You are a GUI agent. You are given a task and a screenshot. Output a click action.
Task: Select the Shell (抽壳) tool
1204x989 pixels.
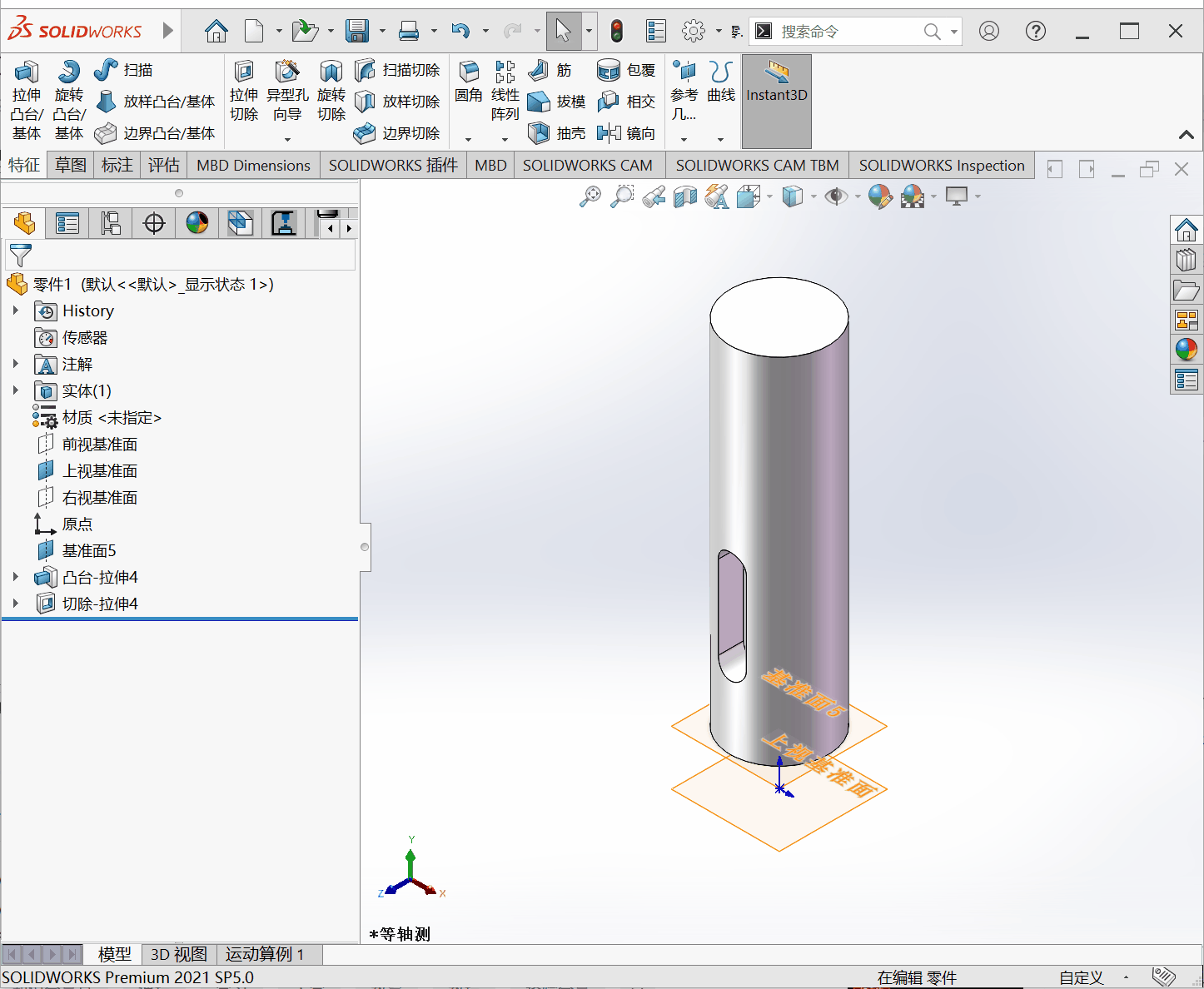(x=557, y=133)
